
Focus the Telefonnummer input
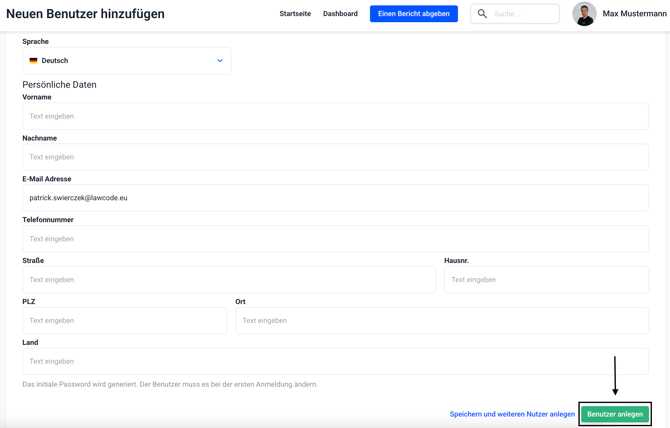(335, 239)
